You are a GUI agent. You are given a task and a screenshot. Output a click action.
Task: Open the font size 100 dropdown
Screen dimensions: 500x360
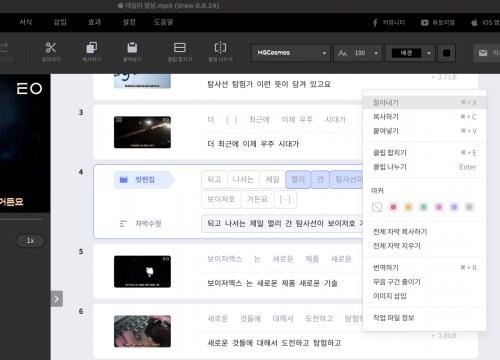click(358, 53)
